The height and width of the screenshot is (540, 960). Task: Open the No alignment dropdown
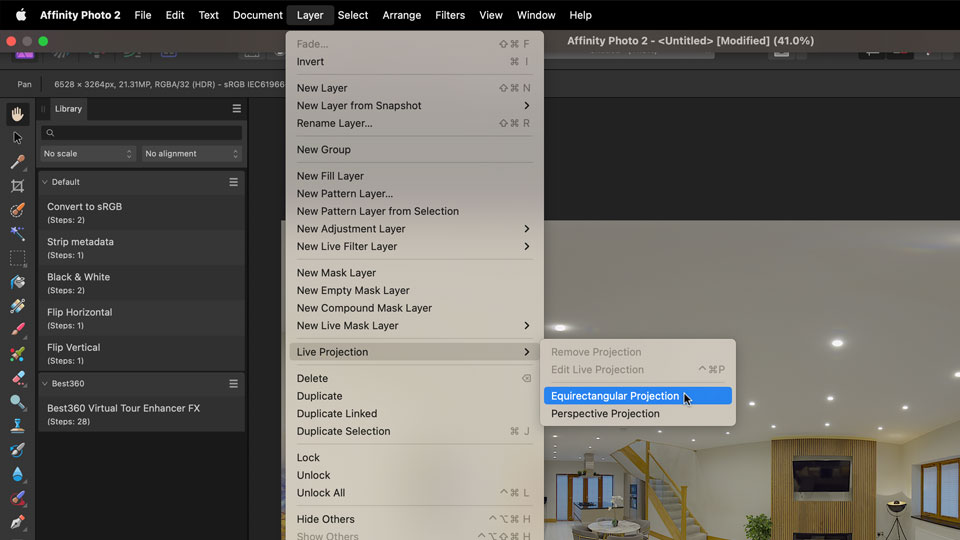(192, 154)
